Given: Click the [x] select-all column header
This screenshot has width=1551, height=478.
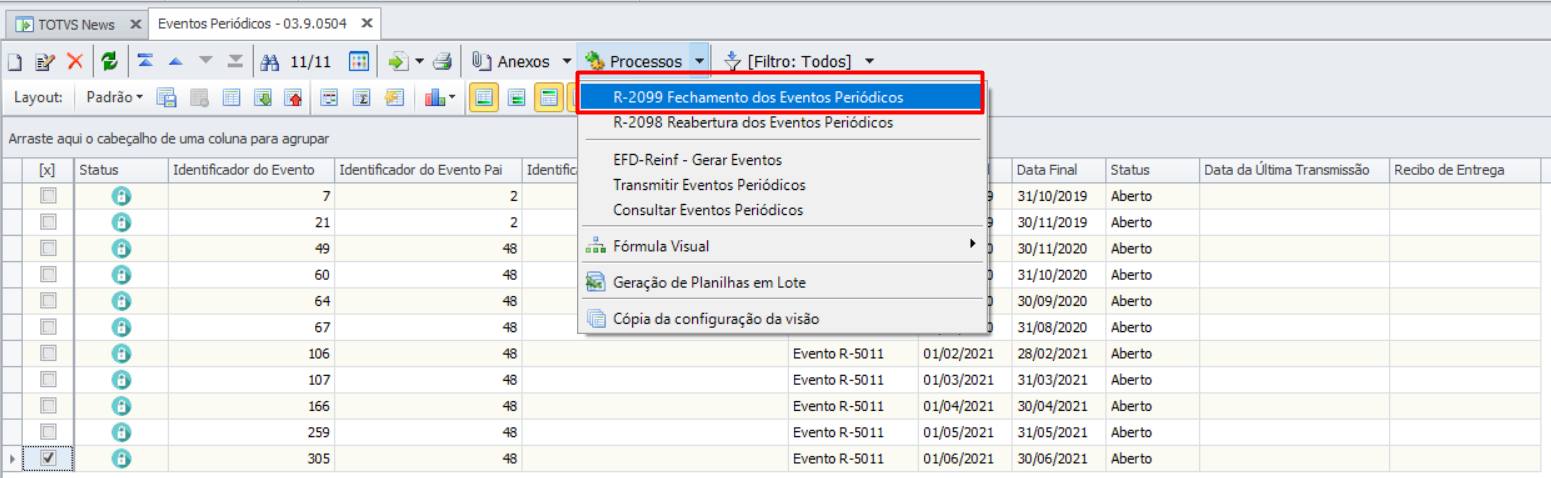Looking at the screenshot, I should click(x=48, y=170).
